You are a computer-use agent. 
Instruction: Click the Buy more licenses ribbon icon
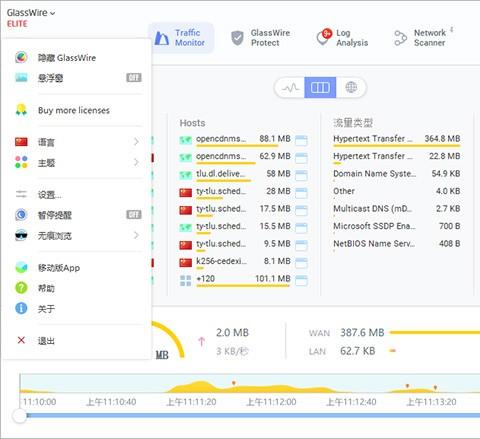[21, 110]
